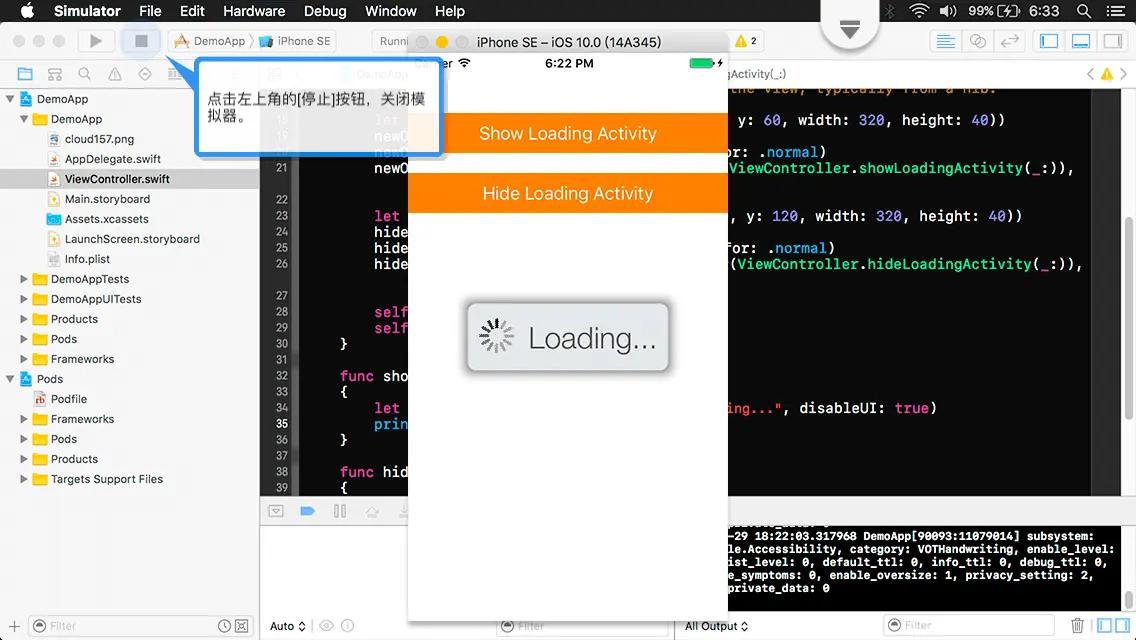Screen dimensions: 1136x640
Task: Tap Hide Loading Activity button
Action: point(567,194)
